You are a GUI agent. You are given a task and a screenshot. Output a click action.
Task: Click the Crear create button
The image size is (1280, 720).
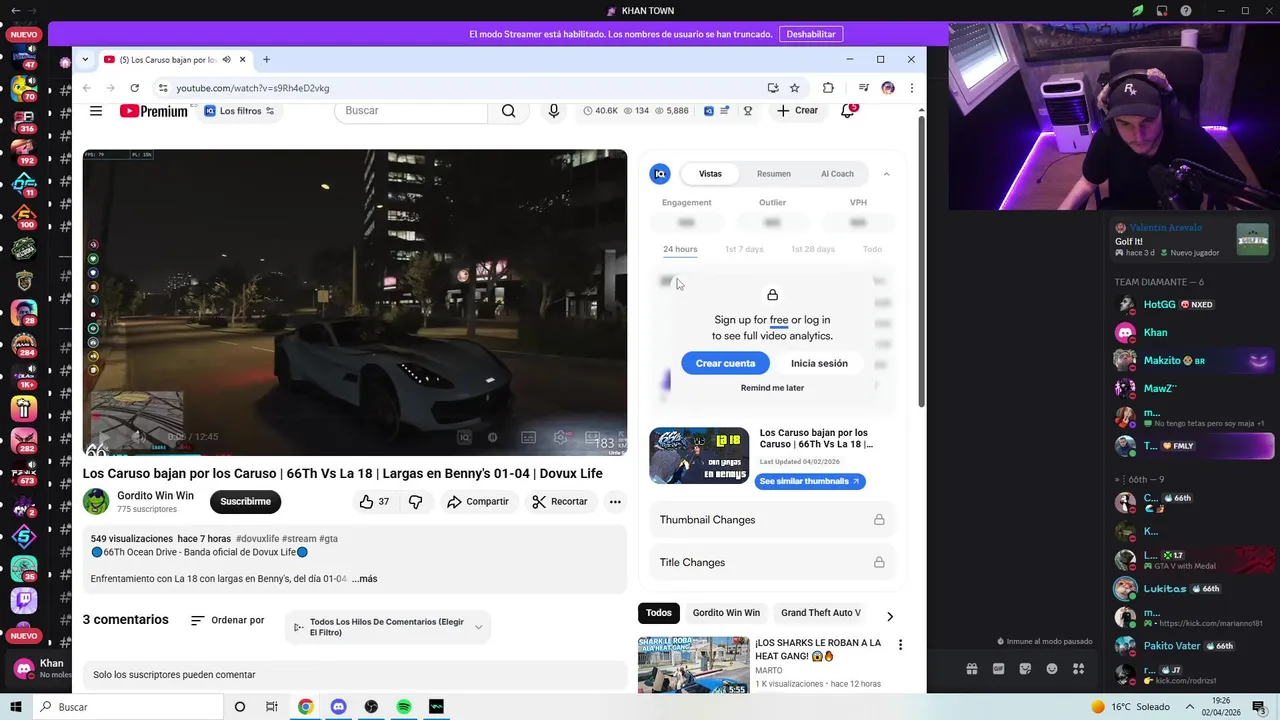[797, 111]
